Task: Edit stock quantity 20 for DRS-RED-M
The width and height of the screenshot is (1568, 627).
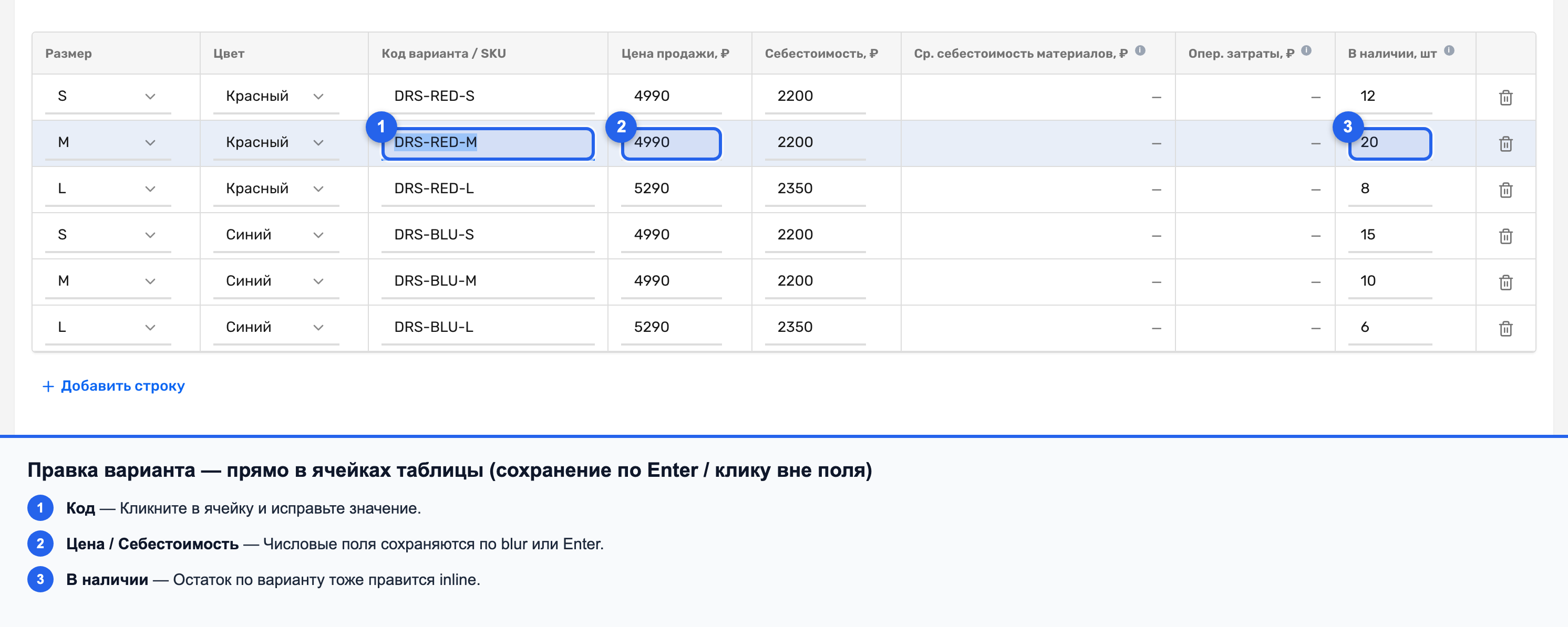Action: (1390, 143)
